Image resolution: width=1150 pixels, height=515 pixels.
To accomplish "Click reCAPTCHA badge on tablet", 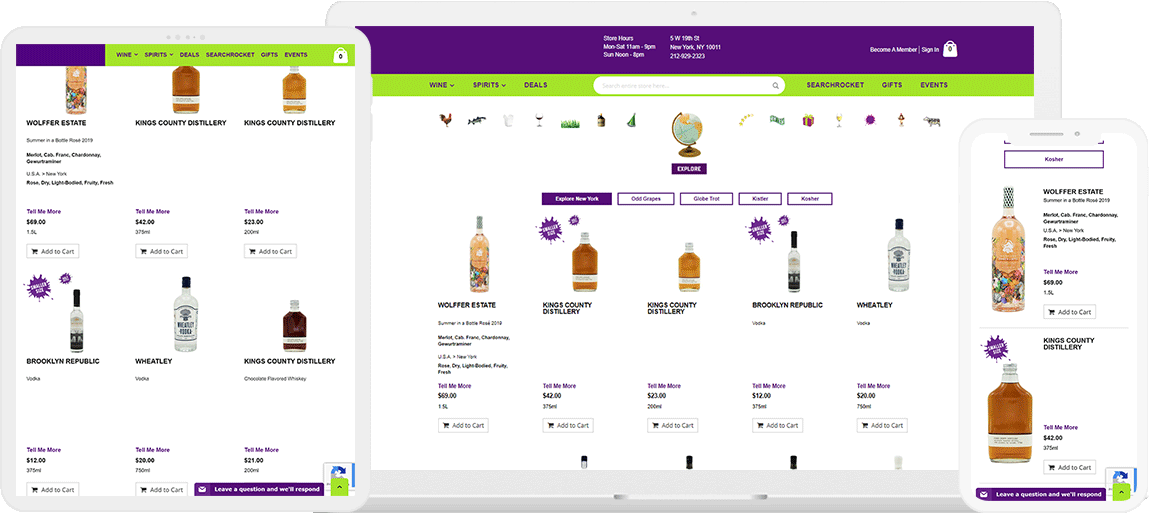I will pos(340,471).
